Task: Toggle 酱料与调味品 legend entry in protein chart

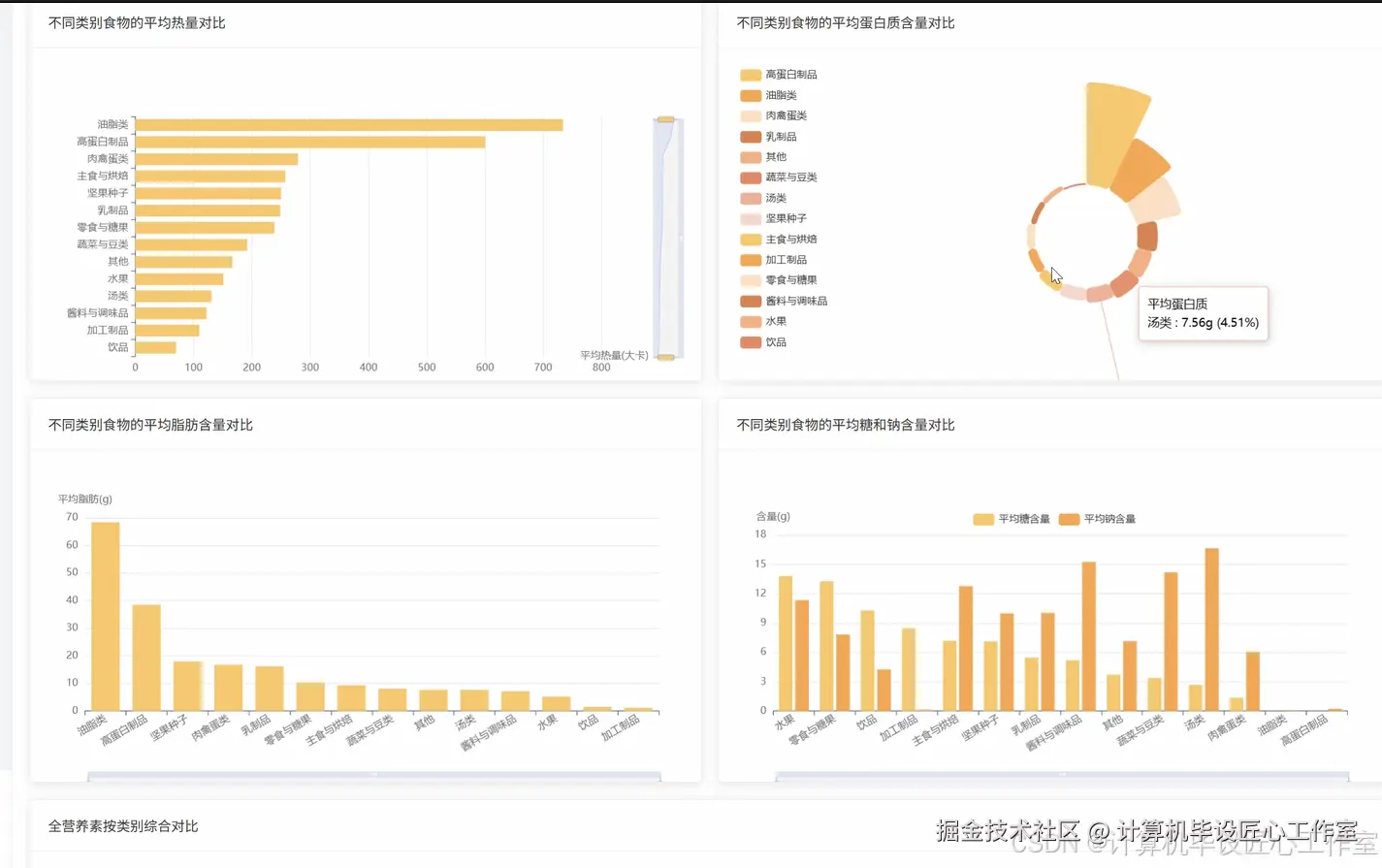Action: pyautogui.click(x=784, y=302)
